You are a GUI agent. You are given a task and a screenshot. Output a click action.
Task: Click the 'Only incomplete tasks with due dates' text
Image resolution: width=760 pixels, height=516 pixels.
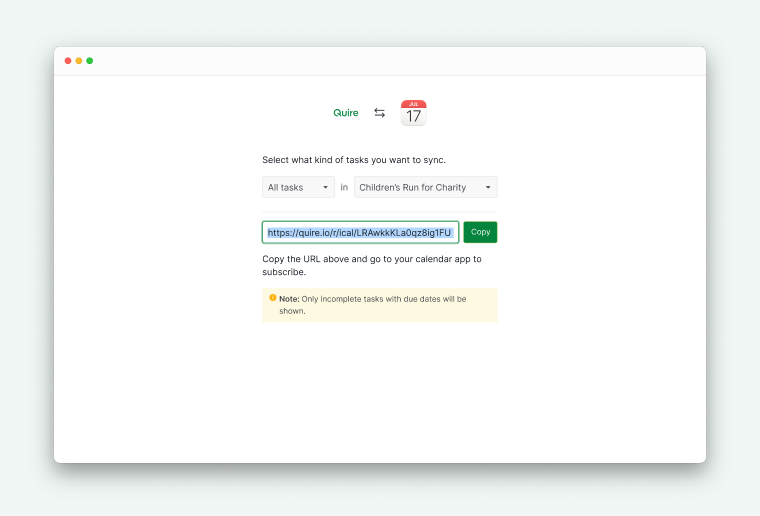pyautogui.click(x=360, y=299)
